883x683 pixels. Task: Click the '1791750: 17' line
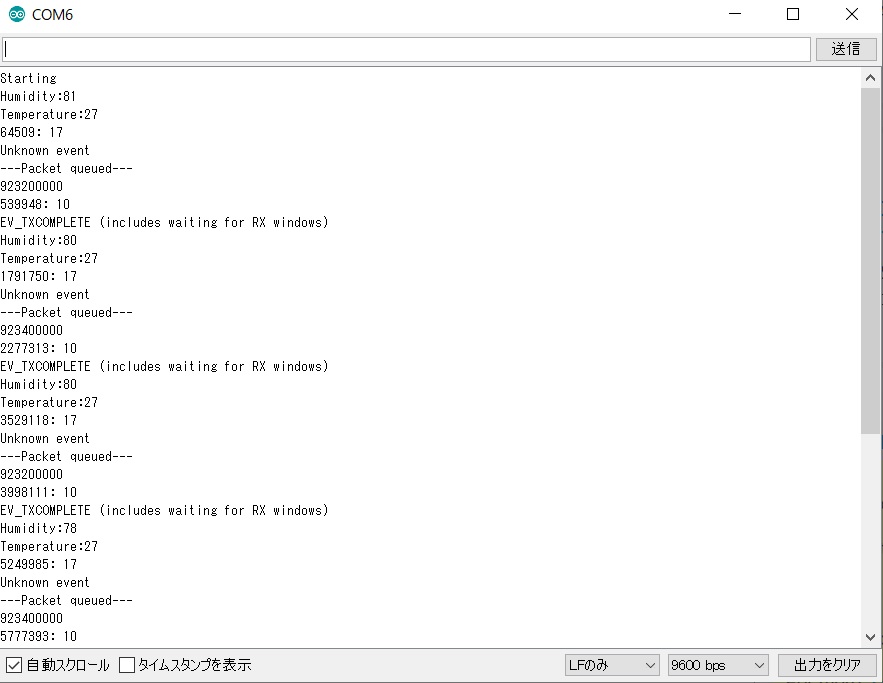point(38,276)
